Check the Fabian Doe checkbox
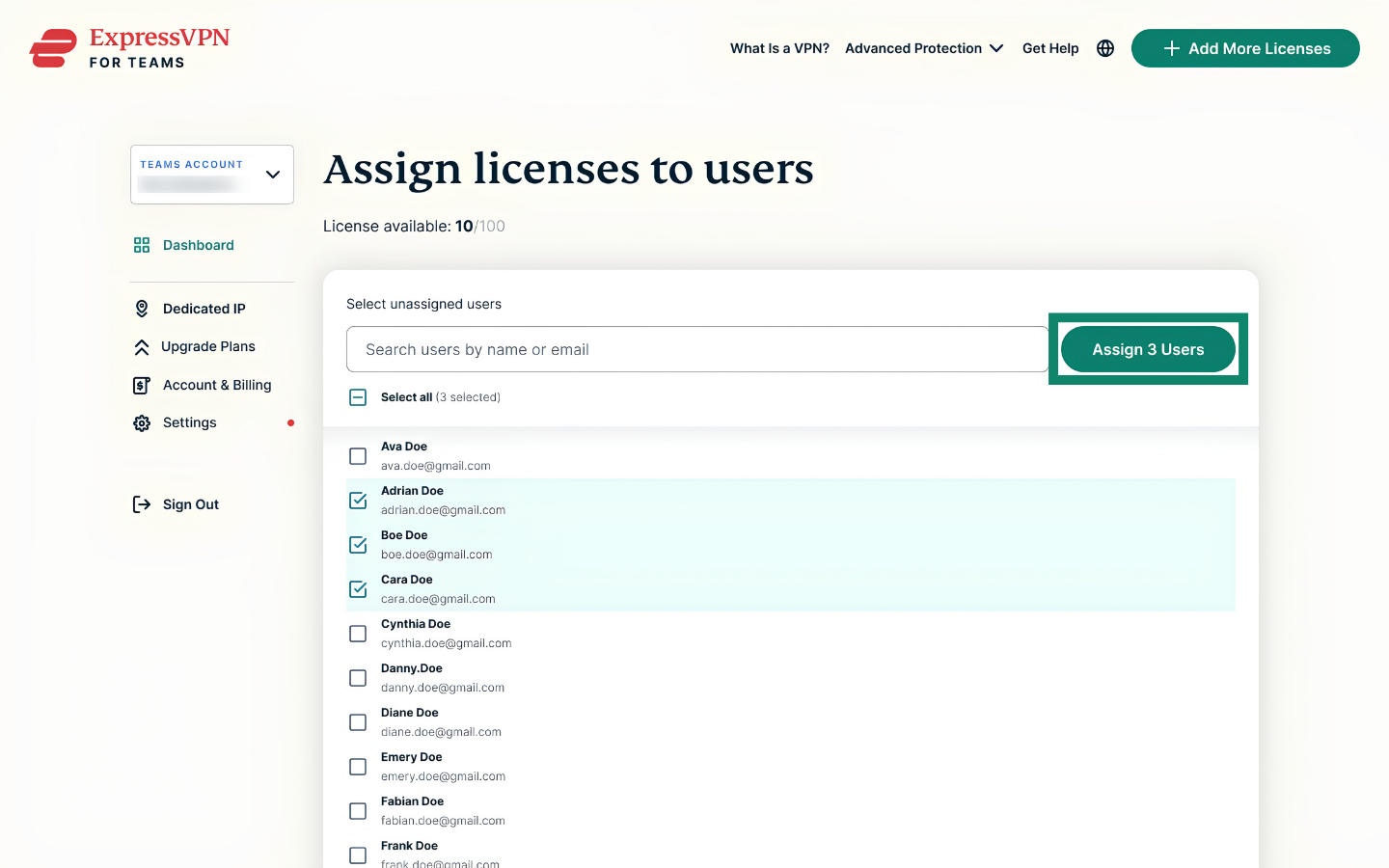 [358, 811]
